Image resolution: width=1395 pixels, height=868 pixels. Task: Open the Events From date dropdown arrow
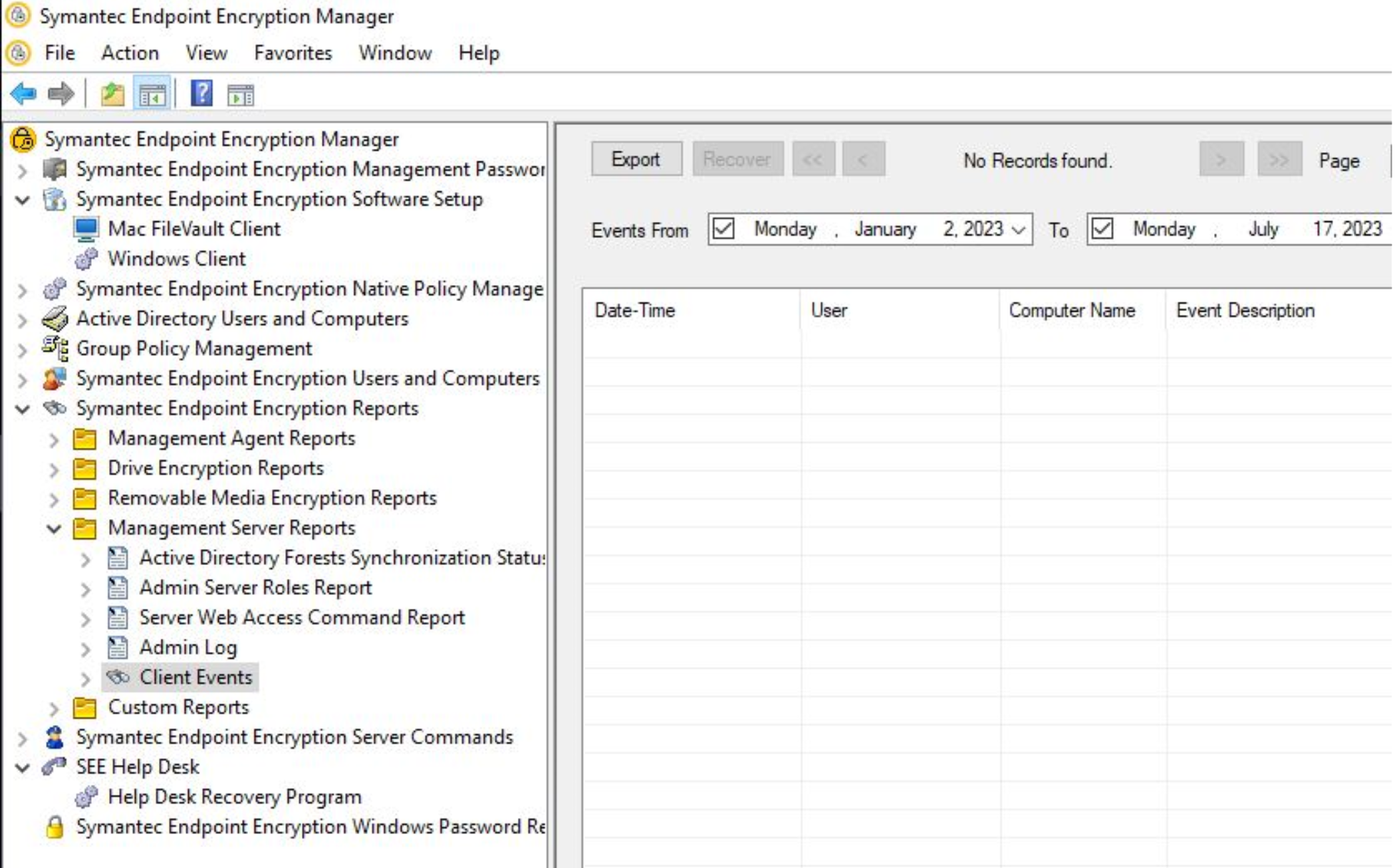1019,230
